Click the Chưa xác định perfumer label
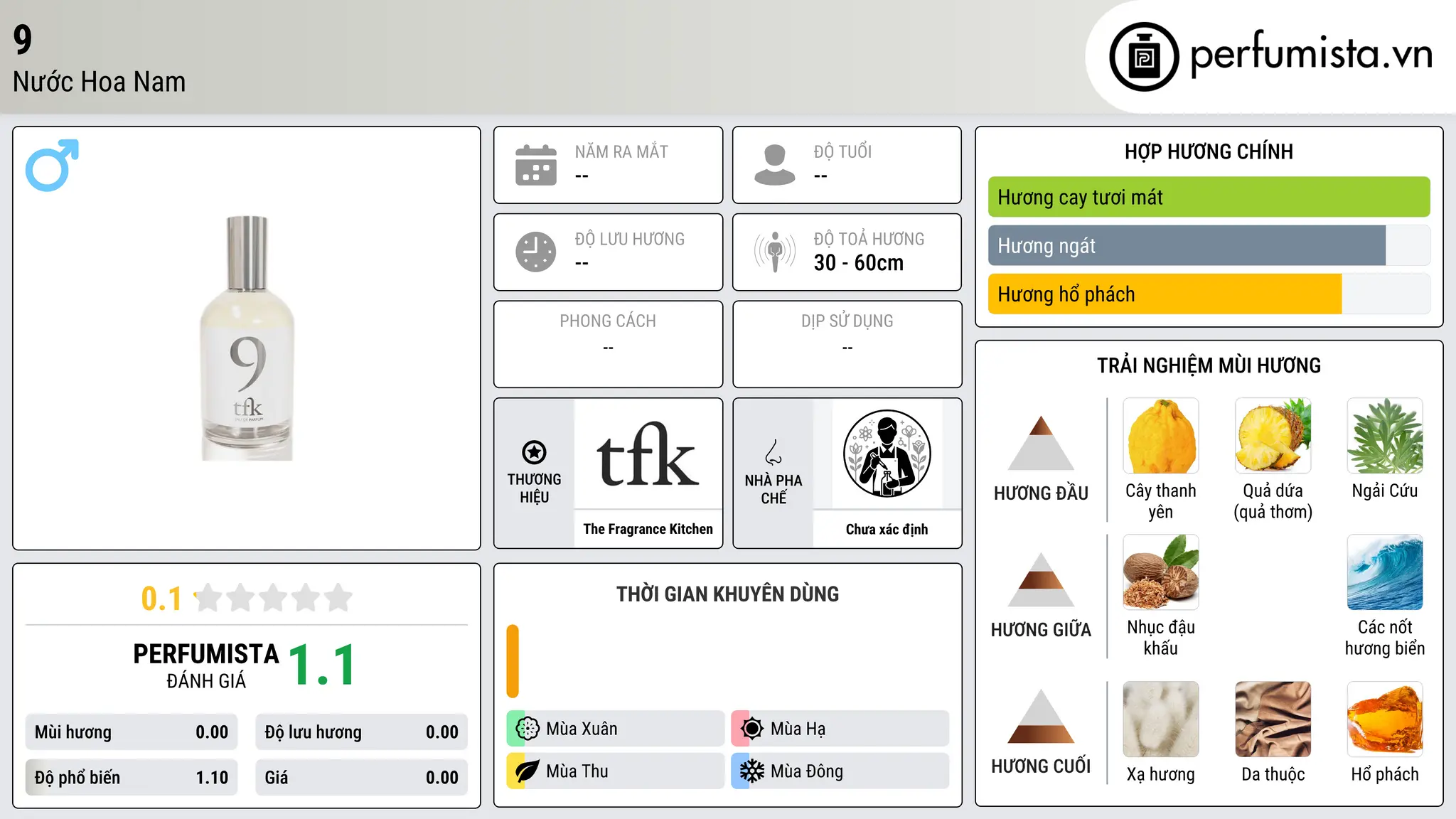Viewport: 1456px width, 819px height. pos(887,529)
